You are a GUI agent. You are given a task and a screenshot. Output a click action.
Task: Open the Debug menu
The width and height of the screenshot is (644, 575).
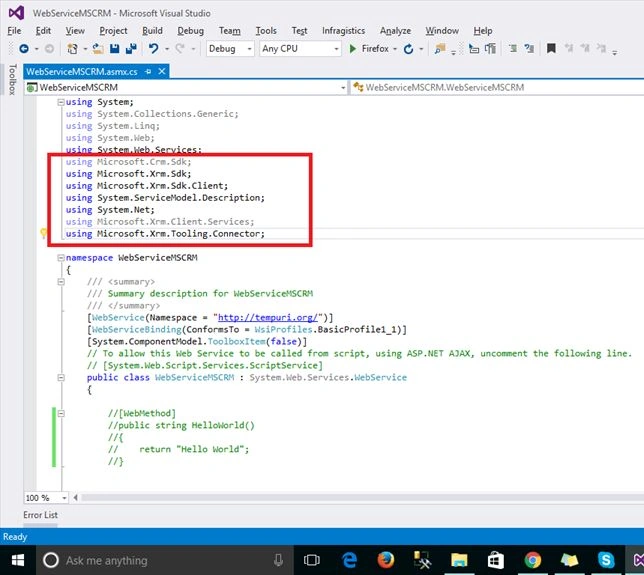click(x=191, y=31)
